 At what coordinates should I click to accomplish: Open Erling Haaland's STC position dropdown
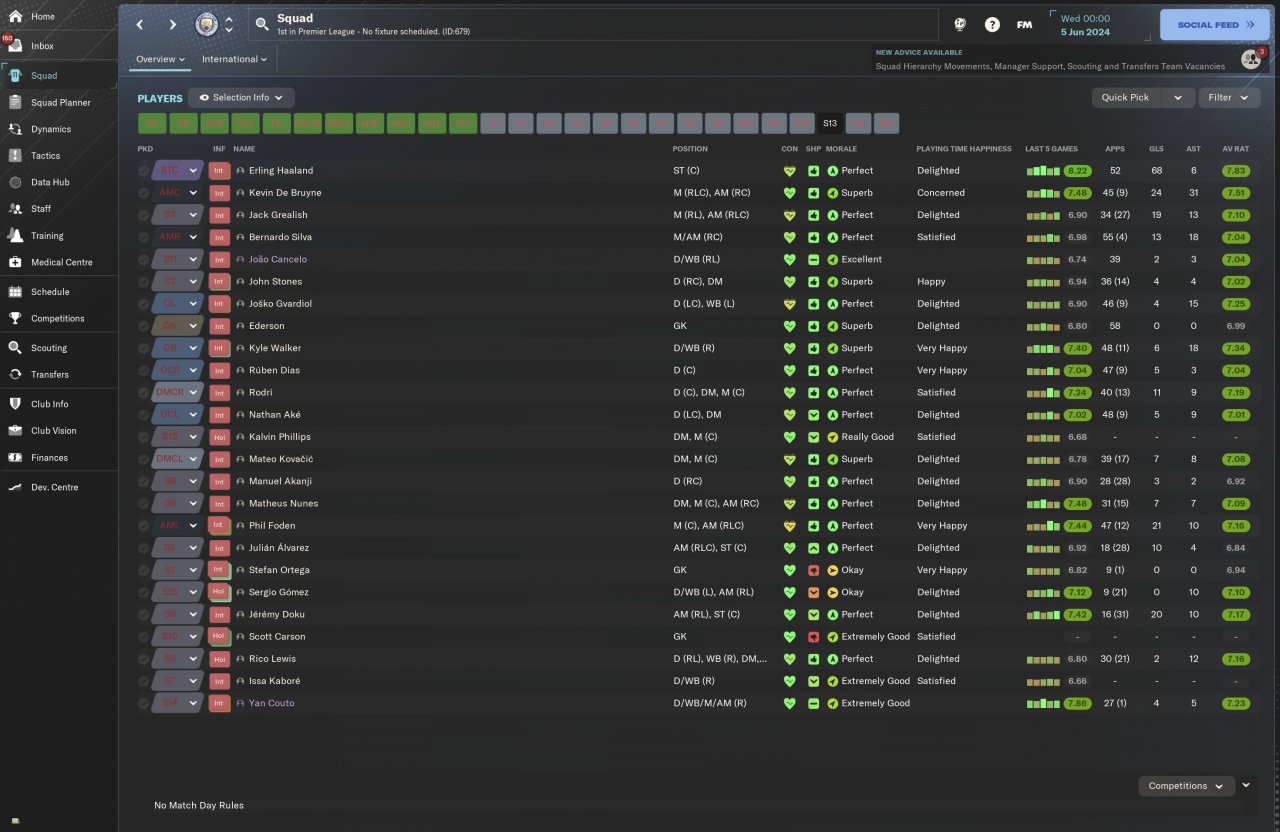tap(178, 171)
